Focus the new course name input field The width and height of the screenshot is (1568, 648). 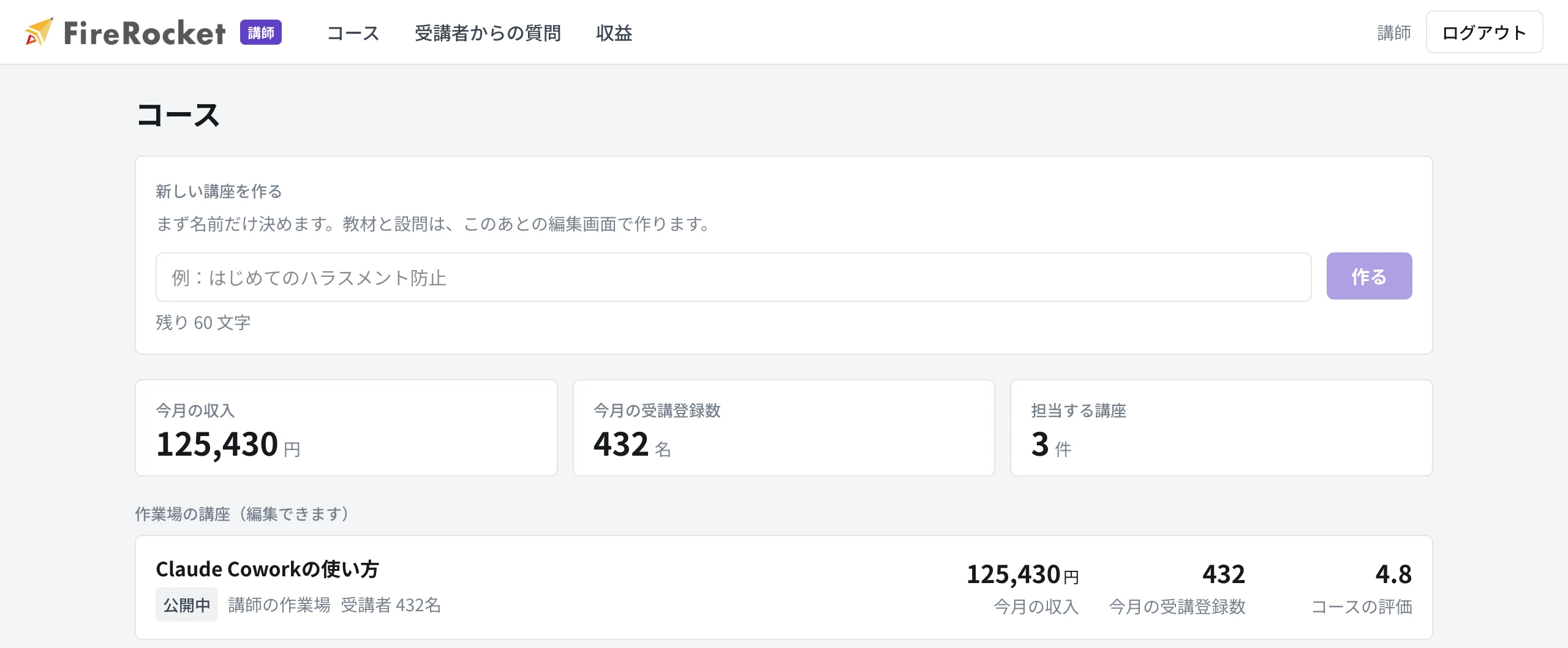pos(733,277)
